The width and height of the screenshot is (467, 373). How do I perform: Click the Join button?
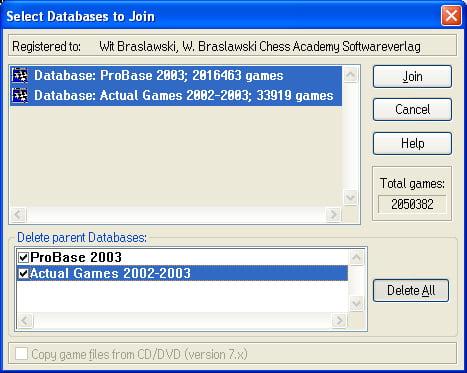tap(412, 77)
